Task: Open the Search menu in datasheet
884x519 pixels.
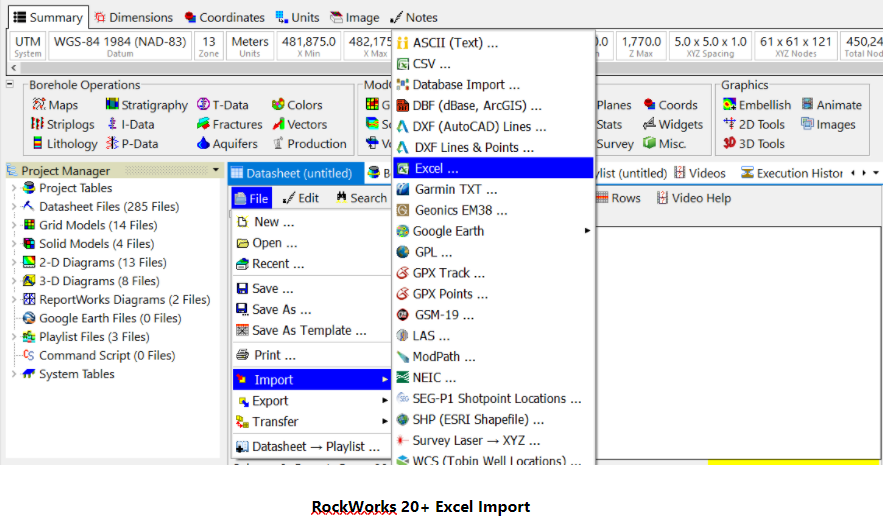Action: [361, 198]
